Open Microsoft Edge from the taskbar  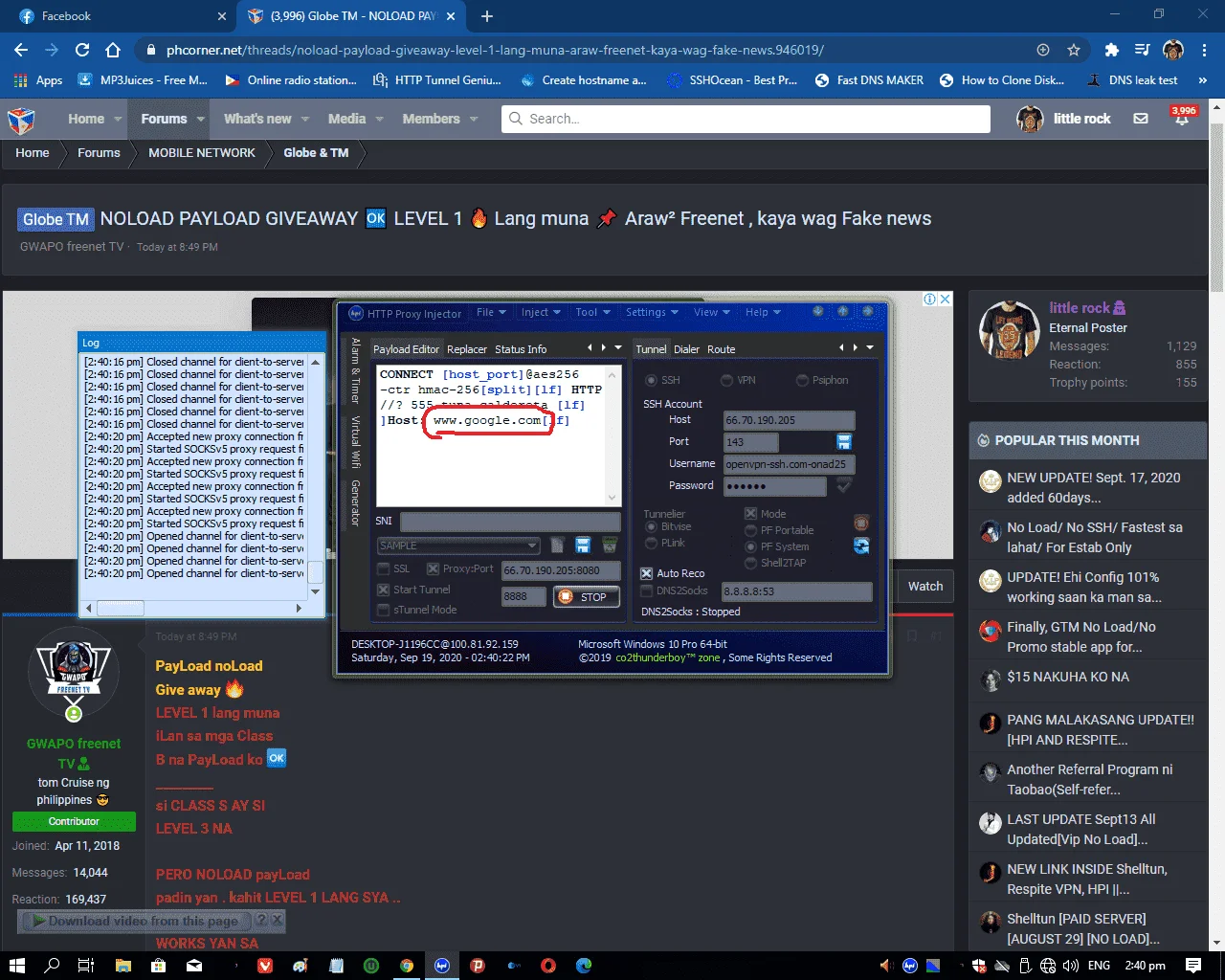[584, 965]
